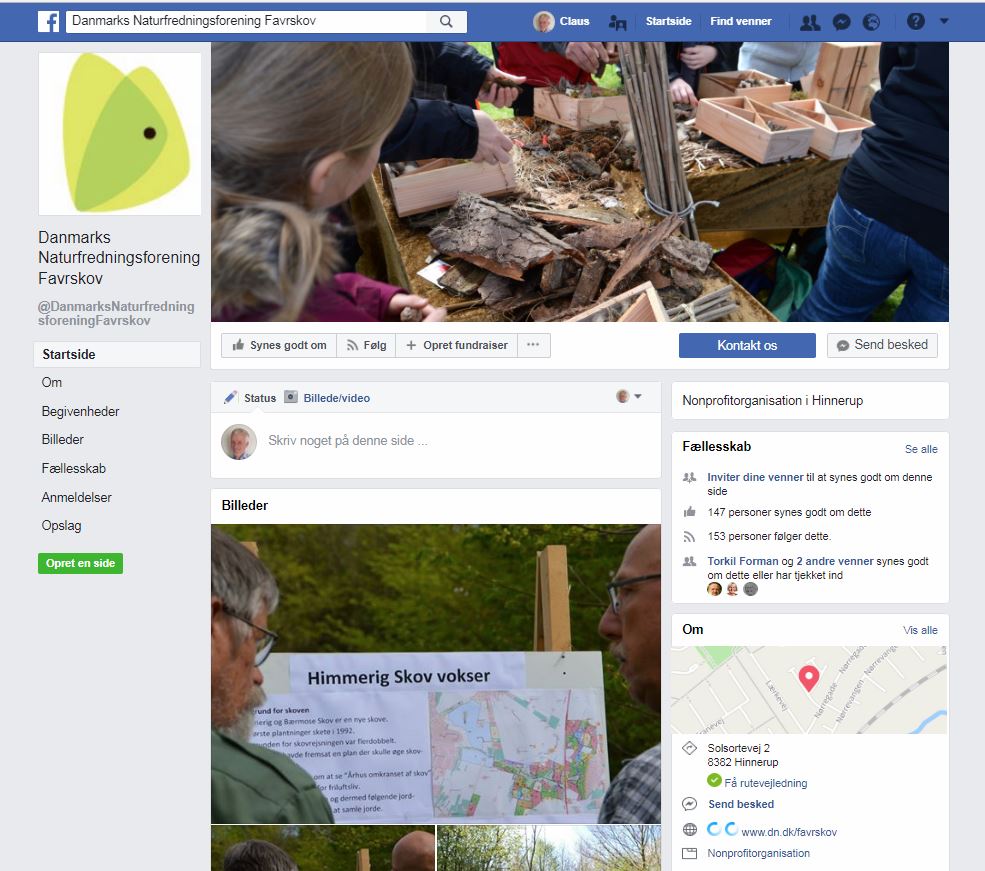Click the first friend avatar under Torkil Forman

click(x=714, y=589)
